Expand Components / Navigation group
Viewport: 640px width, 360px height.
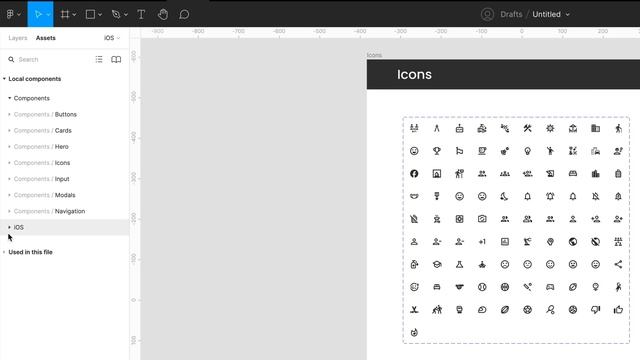[x=9, y=211]
